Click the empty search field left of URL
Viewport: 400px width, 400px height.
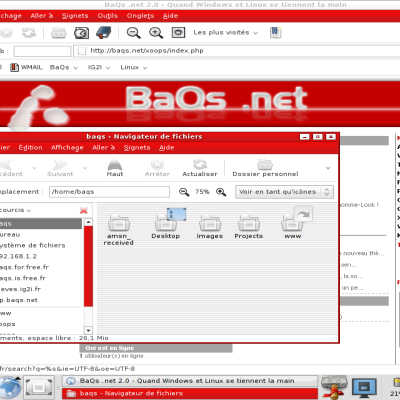tap(42, 51)
